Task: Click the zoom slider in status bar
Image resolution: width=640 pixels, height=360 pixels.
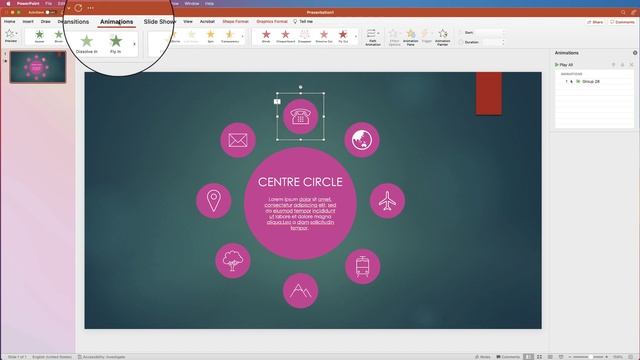Action: click(x=588, y=357)
